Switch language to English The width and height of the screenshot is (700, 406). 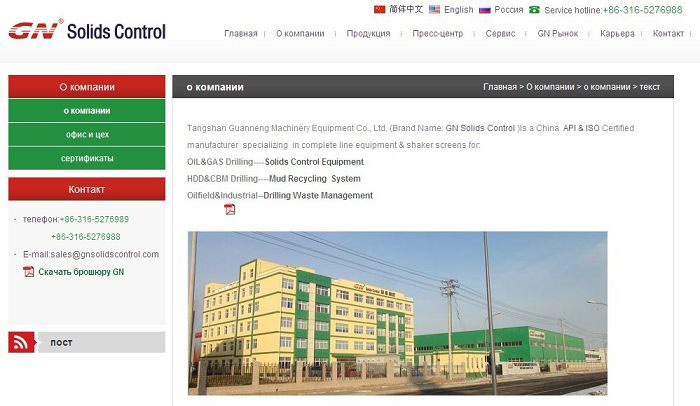tap(458, 9)
